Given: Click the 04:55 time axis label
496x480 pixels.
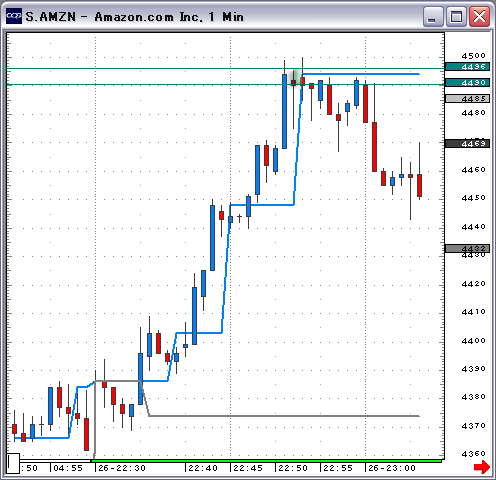Looking at the screenshot, I should 68,468.
